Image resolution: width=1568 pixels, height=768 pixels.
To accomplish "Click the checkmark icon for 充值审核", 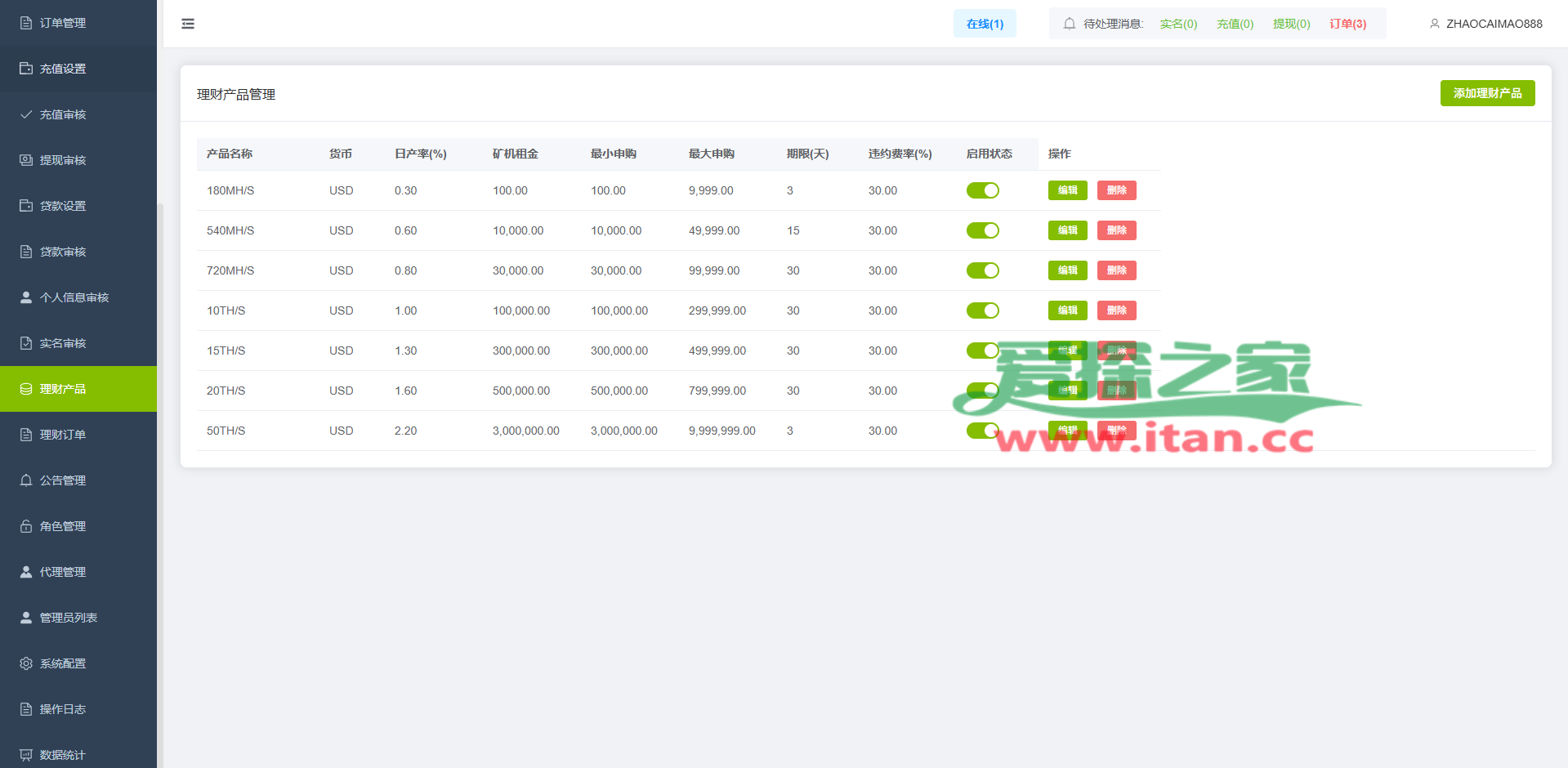I will (x=26, y=114).
